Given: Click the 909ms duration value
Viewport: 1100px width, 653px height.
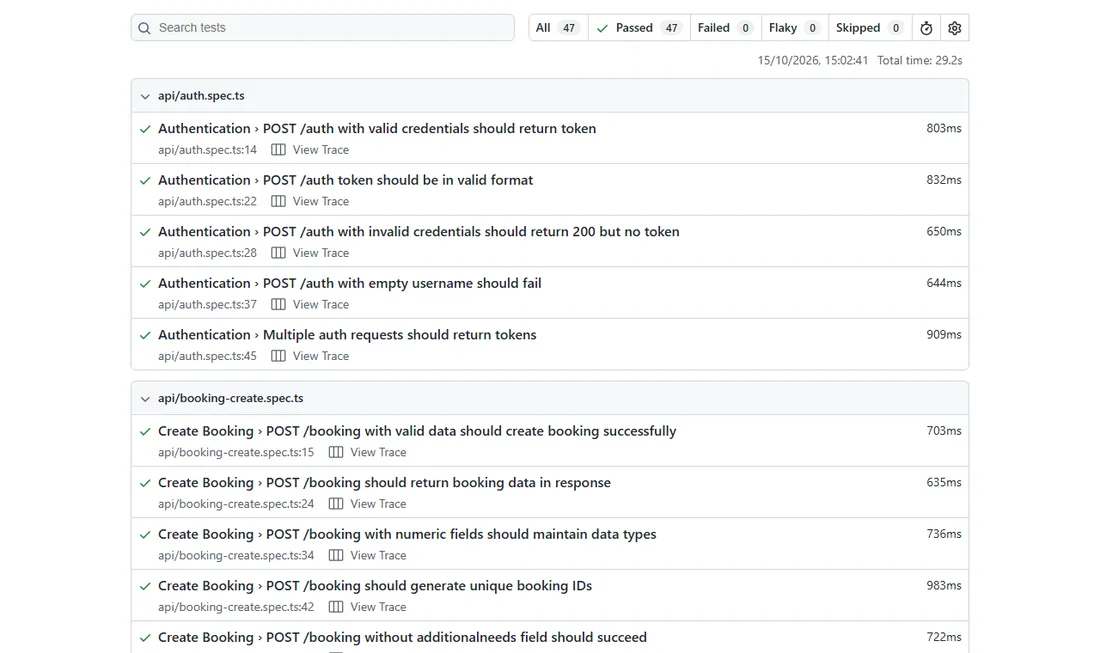Looking at the screenshot, I should click(944, 335).
